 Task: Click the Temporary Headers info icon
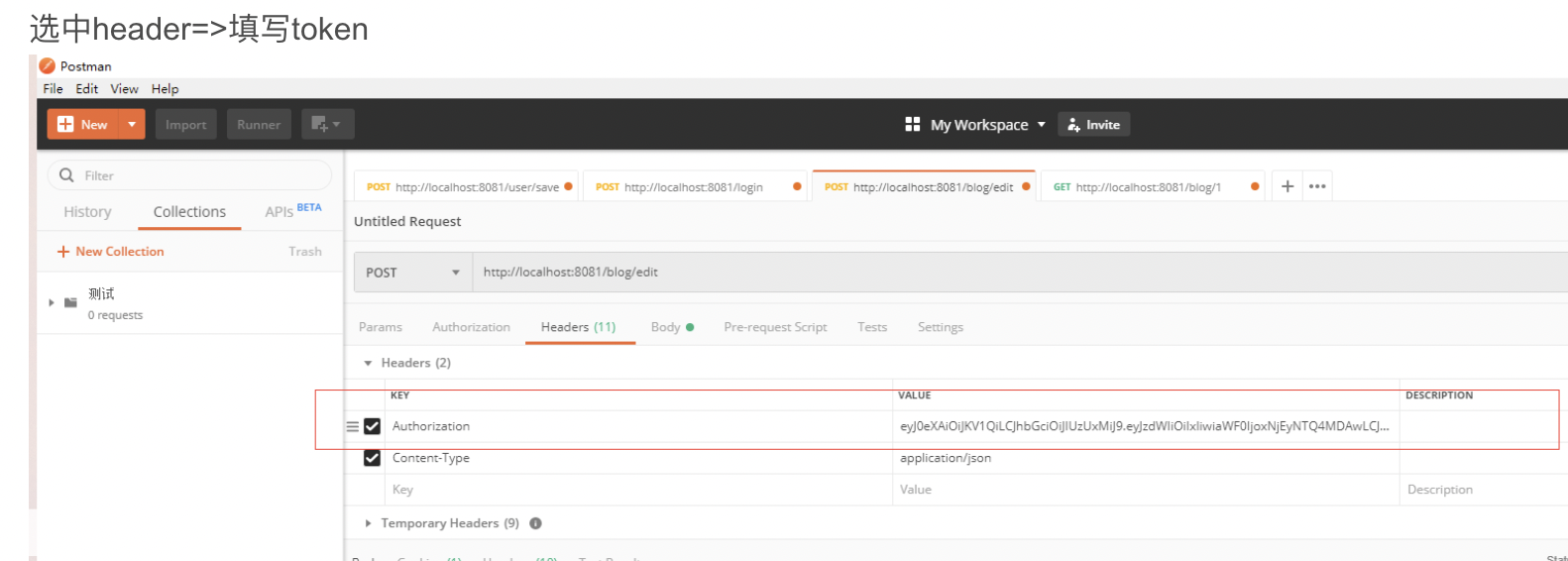click(x=535, y=523)
